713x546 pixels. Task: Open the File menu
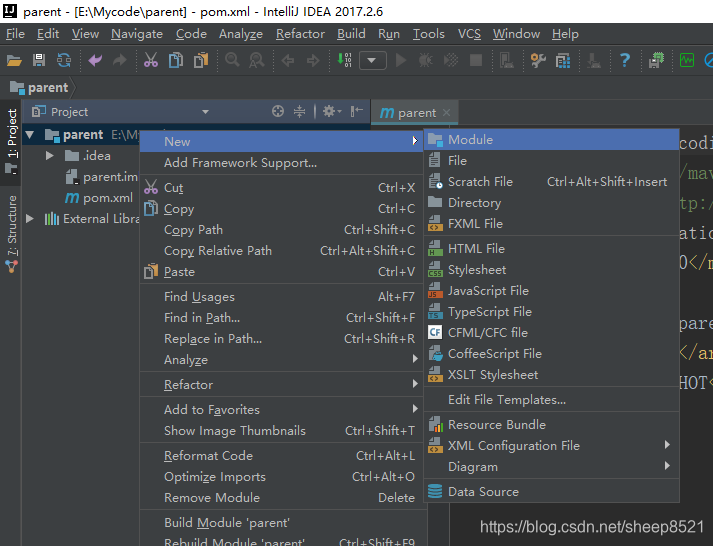click(15, 34)
